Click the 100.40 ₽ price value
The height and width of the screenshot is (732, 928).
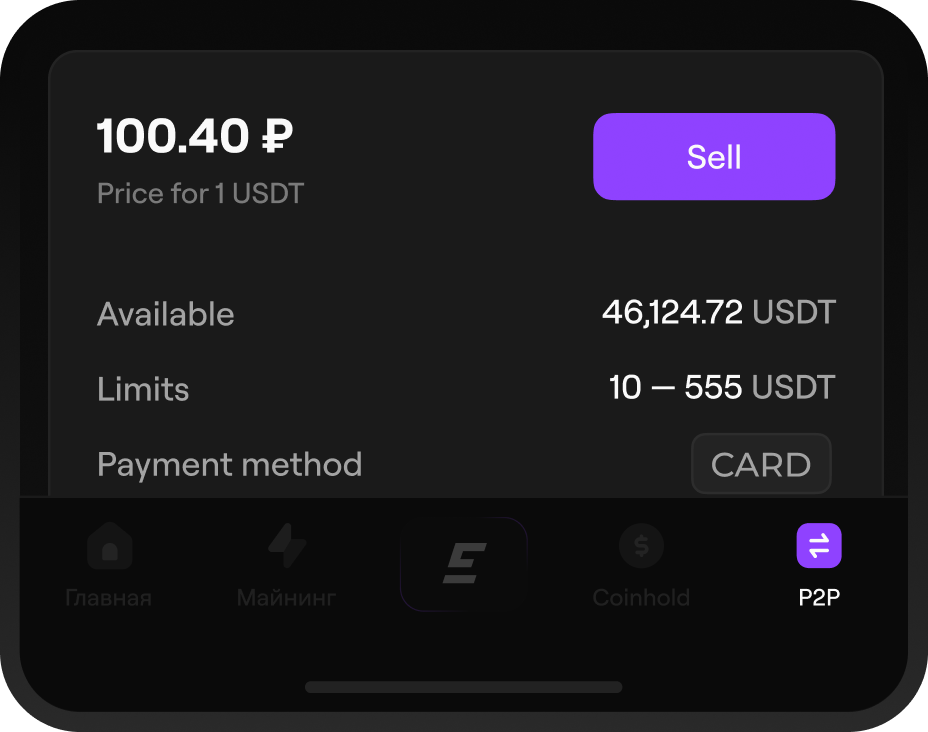click(194, 137)
